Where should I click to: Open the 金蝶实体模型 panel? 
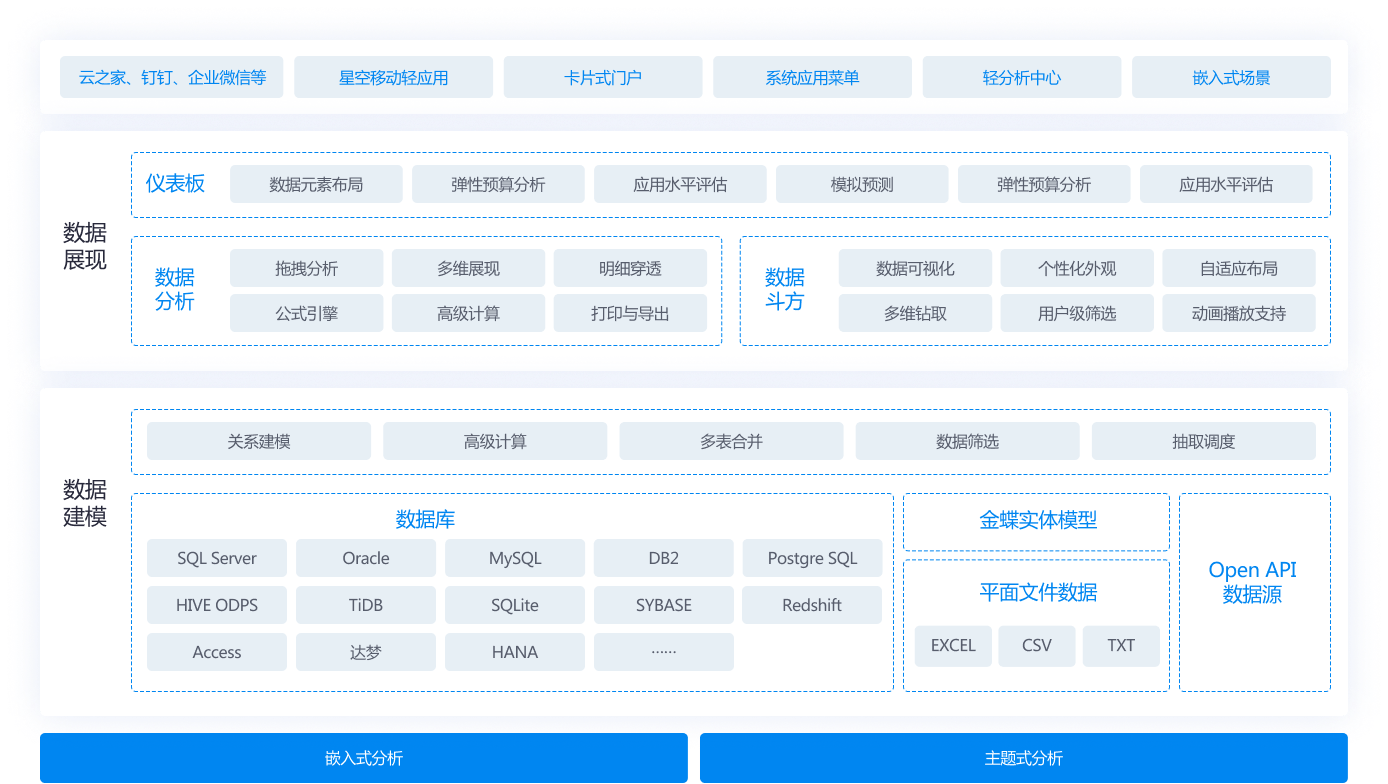(1037, 521)
